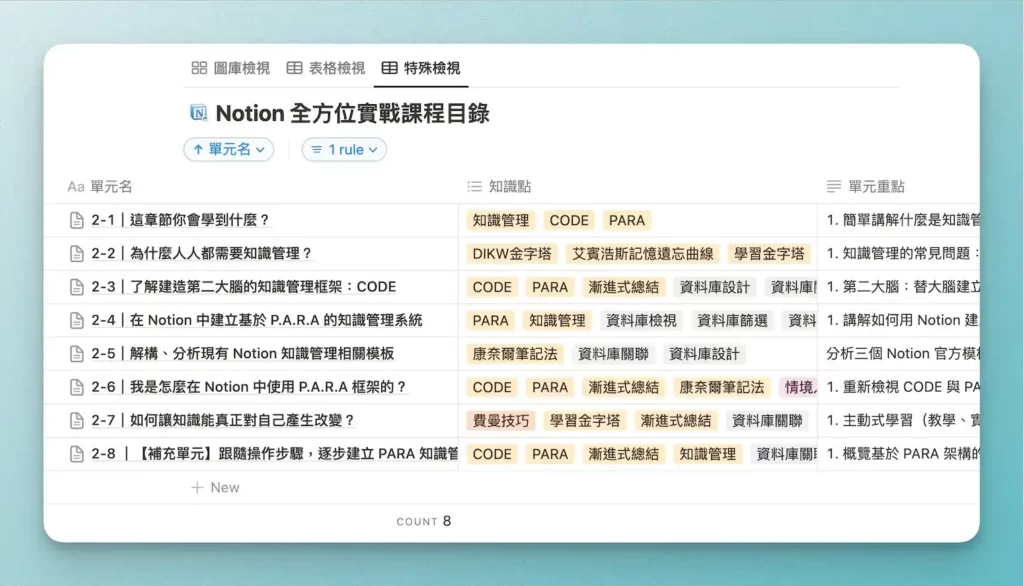Click the 單元重點 cell of row 2-5
1024x586 pixels.
pyautogui.click(x=899, y=353)
